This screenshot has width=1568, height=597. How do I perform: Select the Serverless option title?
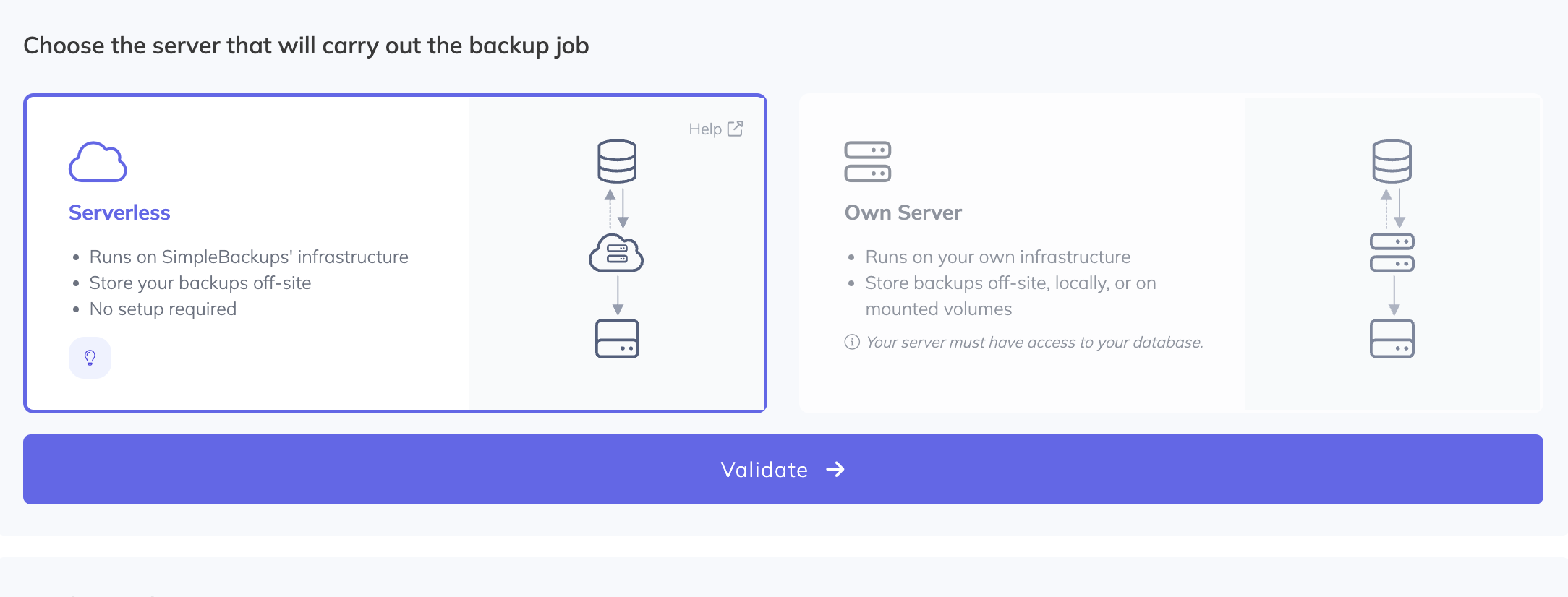pyautogui.click(x=119, y=212)
